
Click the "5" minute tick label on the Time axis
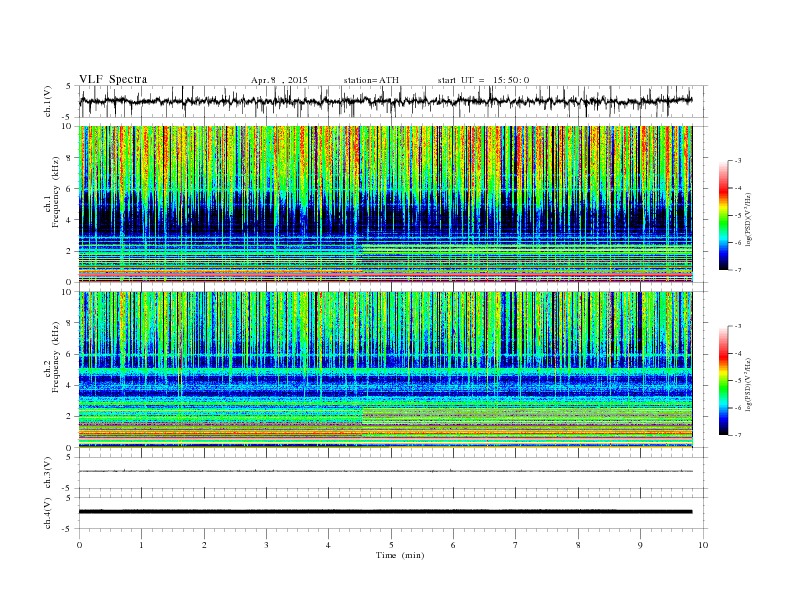coord(391,545)
